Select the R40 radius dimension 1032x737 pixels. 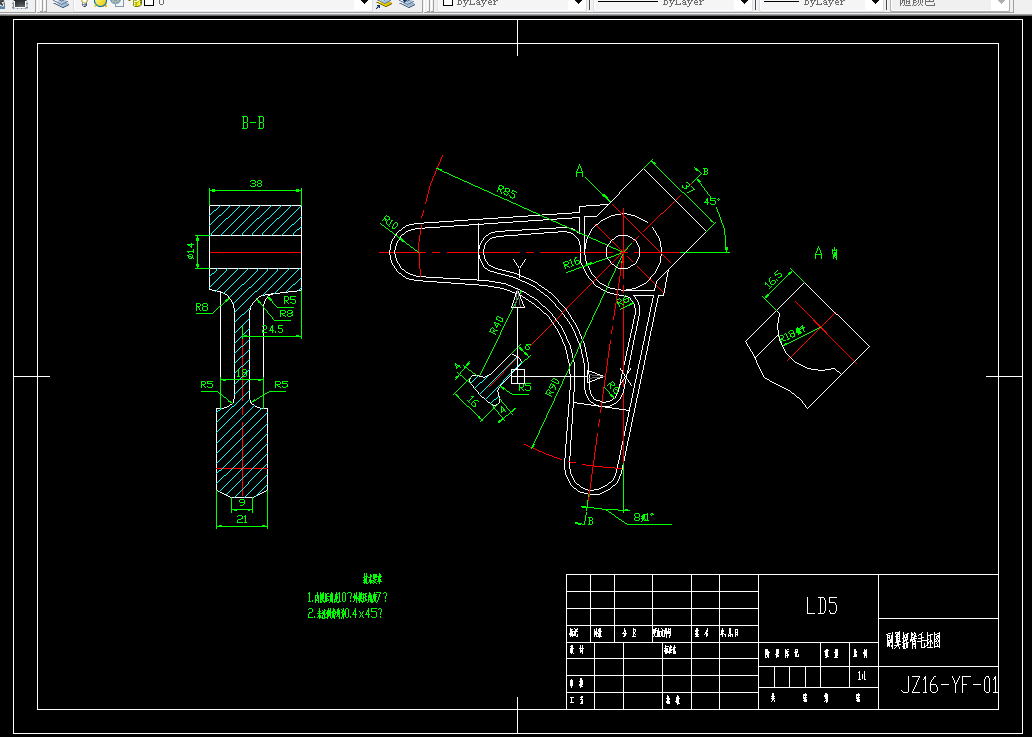(x=497, y=325)
